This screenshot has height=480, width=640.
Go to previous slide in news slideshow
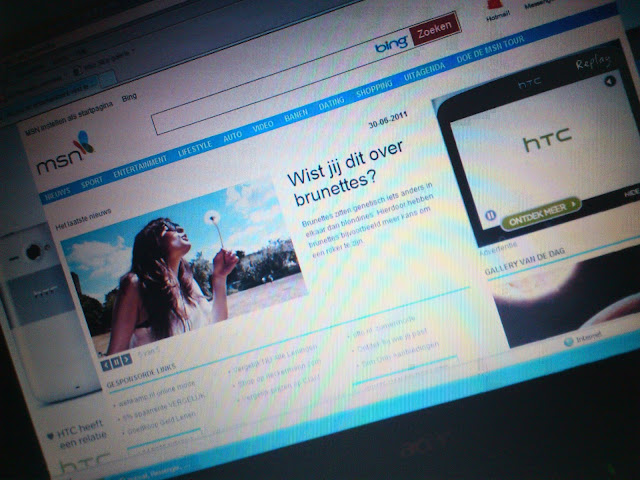[106, 365]
